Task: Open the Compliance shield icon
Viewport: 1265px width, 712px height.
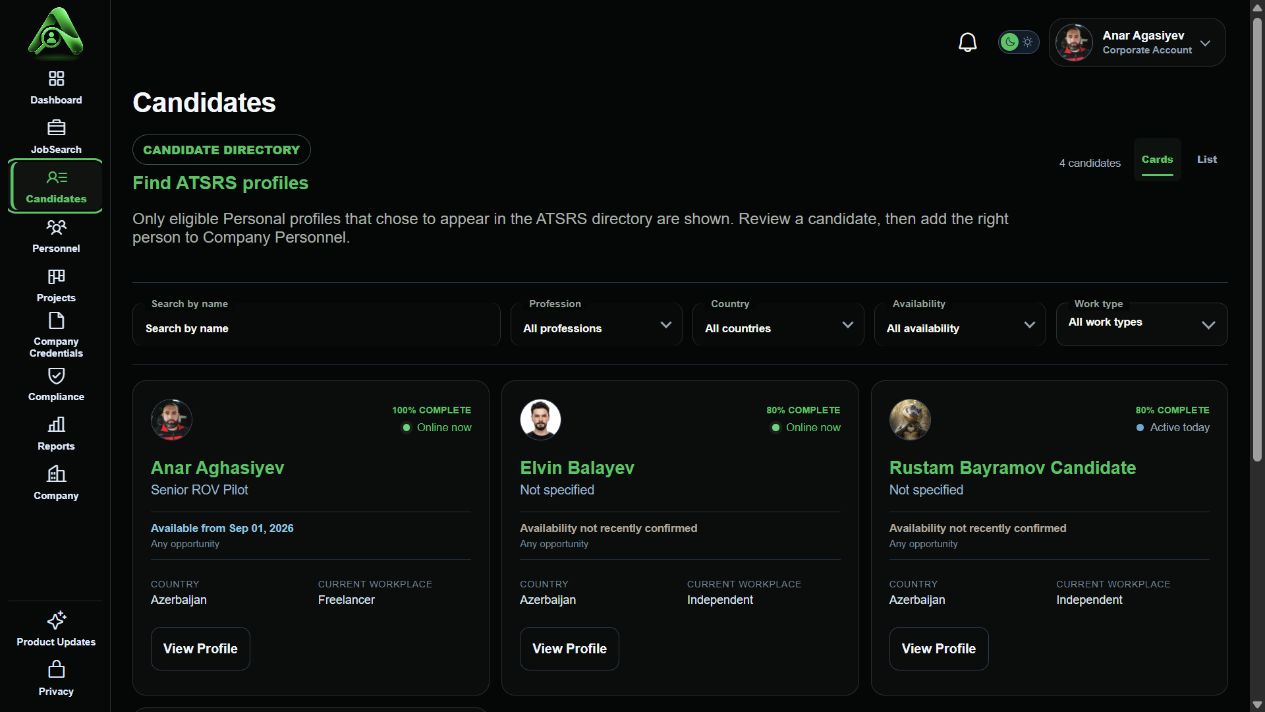Action: pyautogui.click(x=56, y=376)
